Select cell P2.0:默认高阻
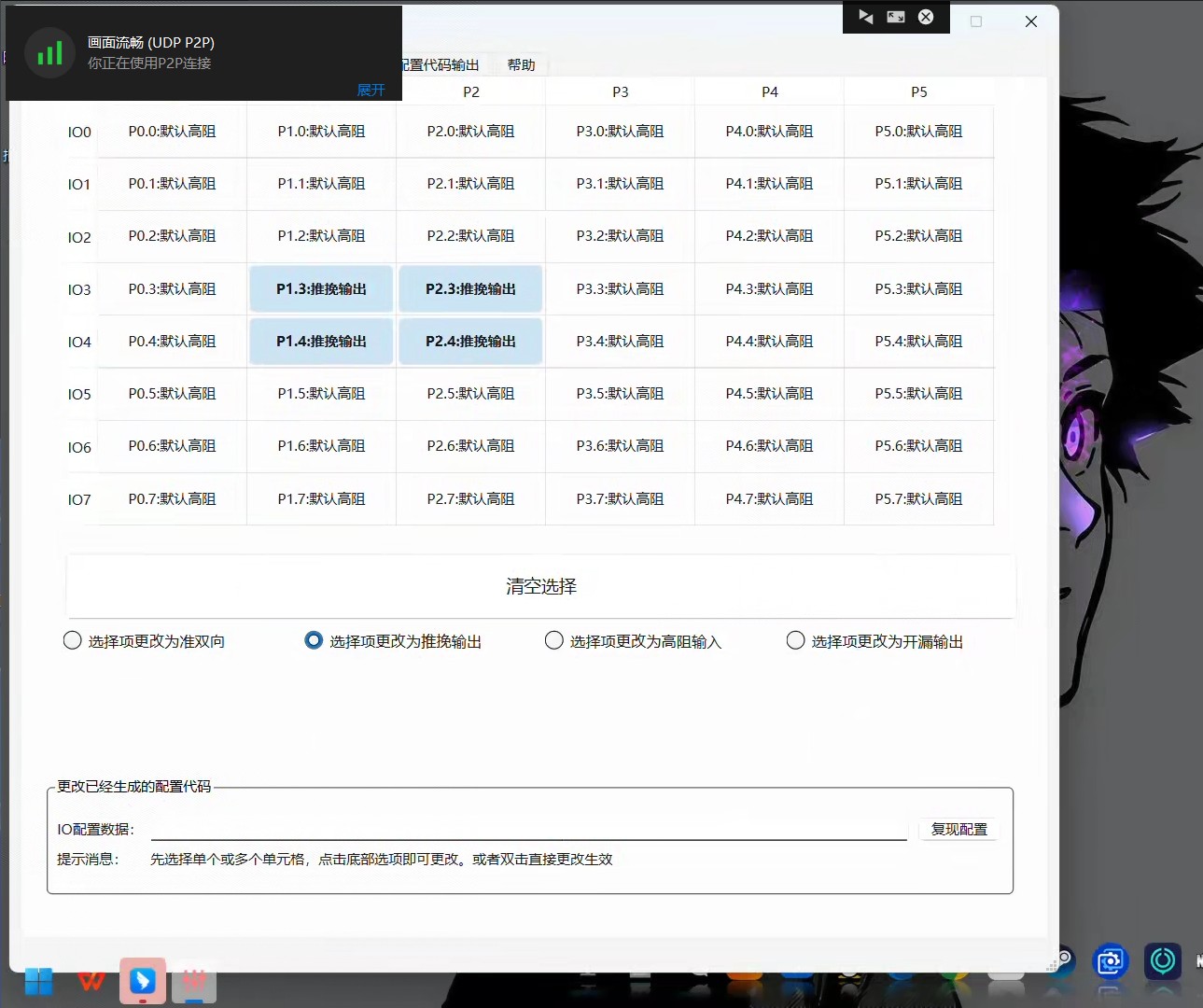This screenshot has height=1008, width=1203. [x=470, y=132]
